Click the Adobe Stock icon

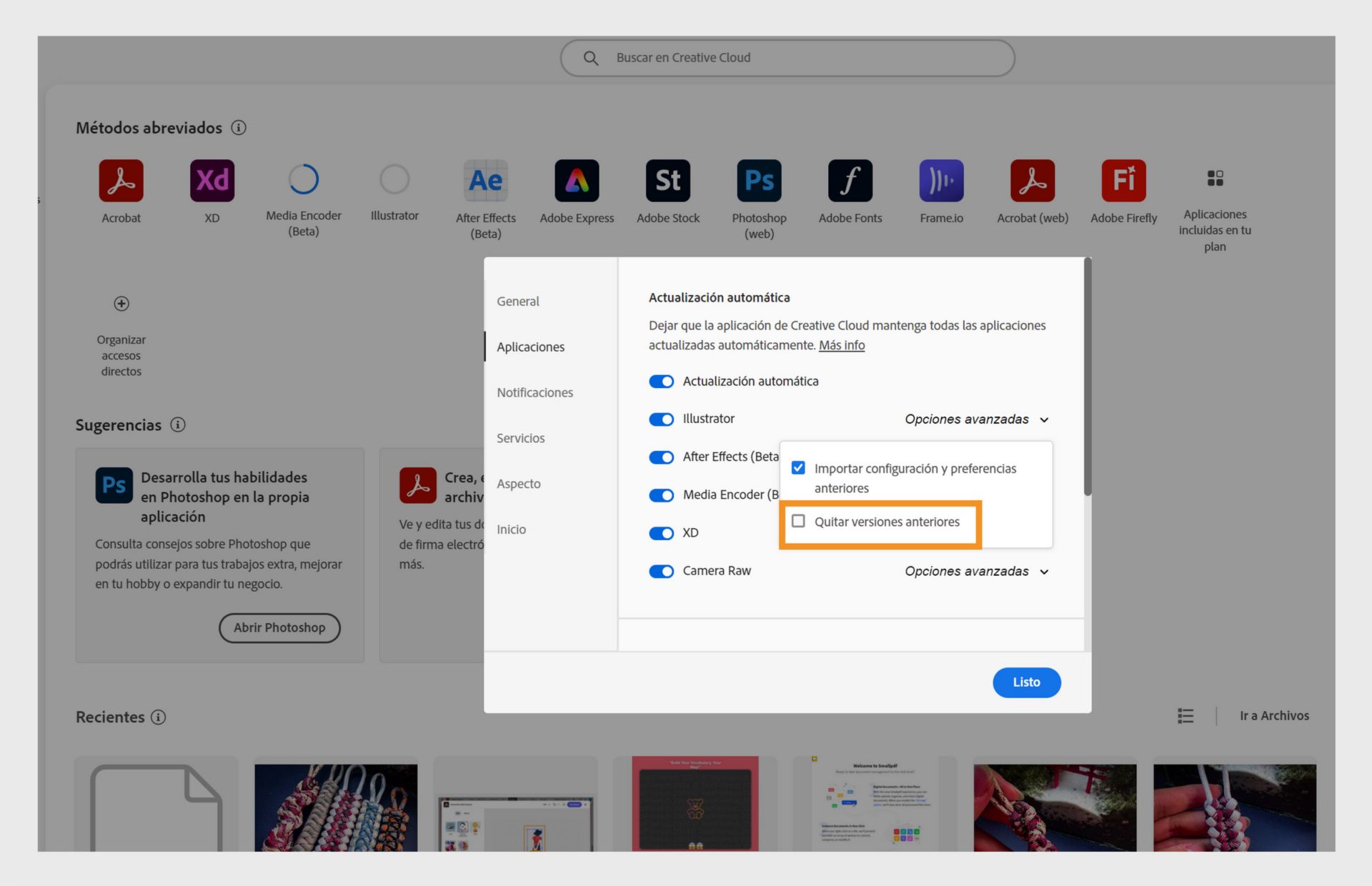pyautogui.click(x=667, y=181)
